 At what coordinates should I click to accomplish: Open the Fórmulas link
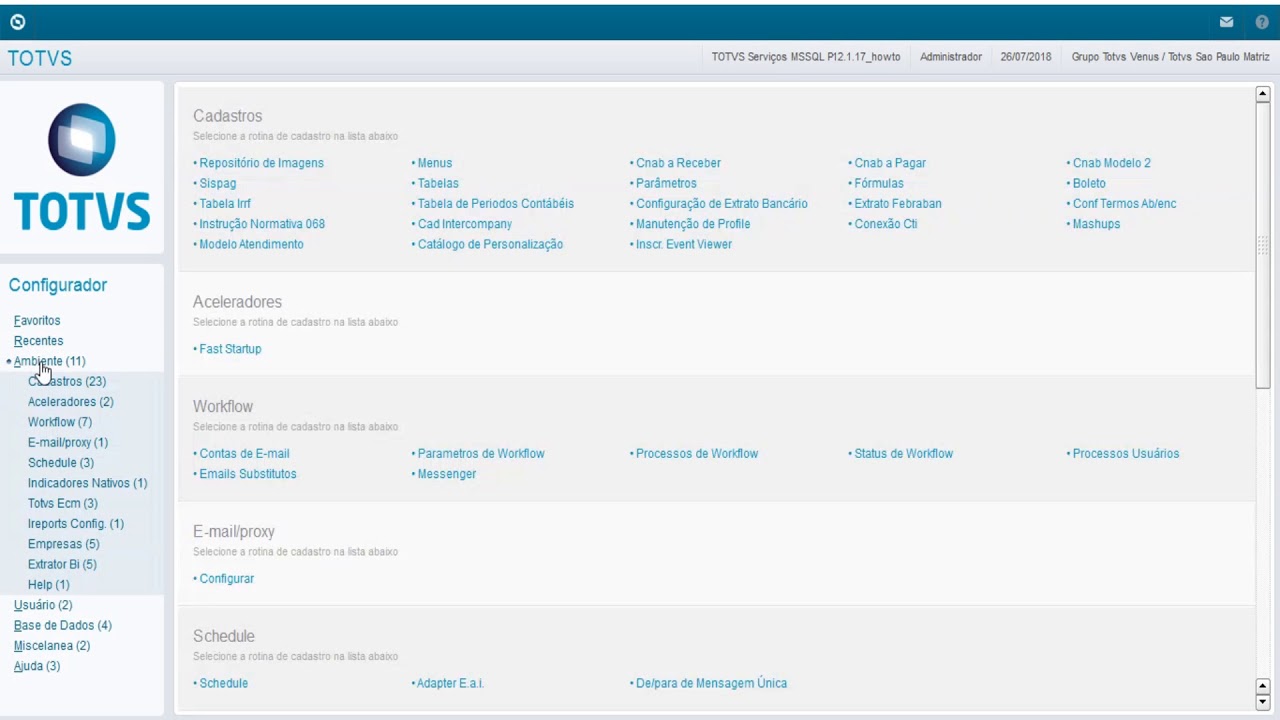(x=879, y=183)
